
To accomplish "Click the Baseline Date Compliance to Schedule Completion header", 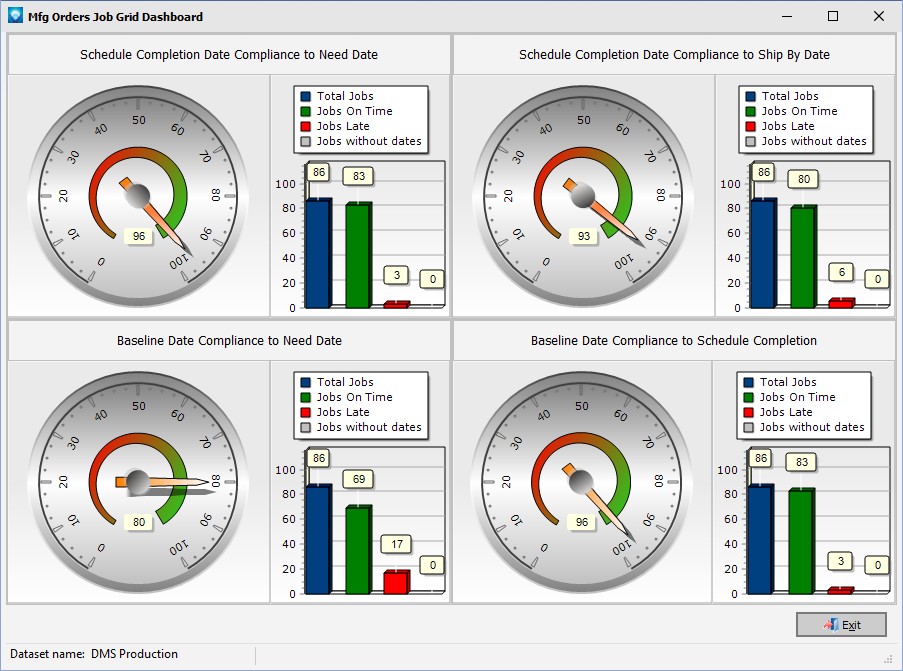I will [x=673, y=341].
